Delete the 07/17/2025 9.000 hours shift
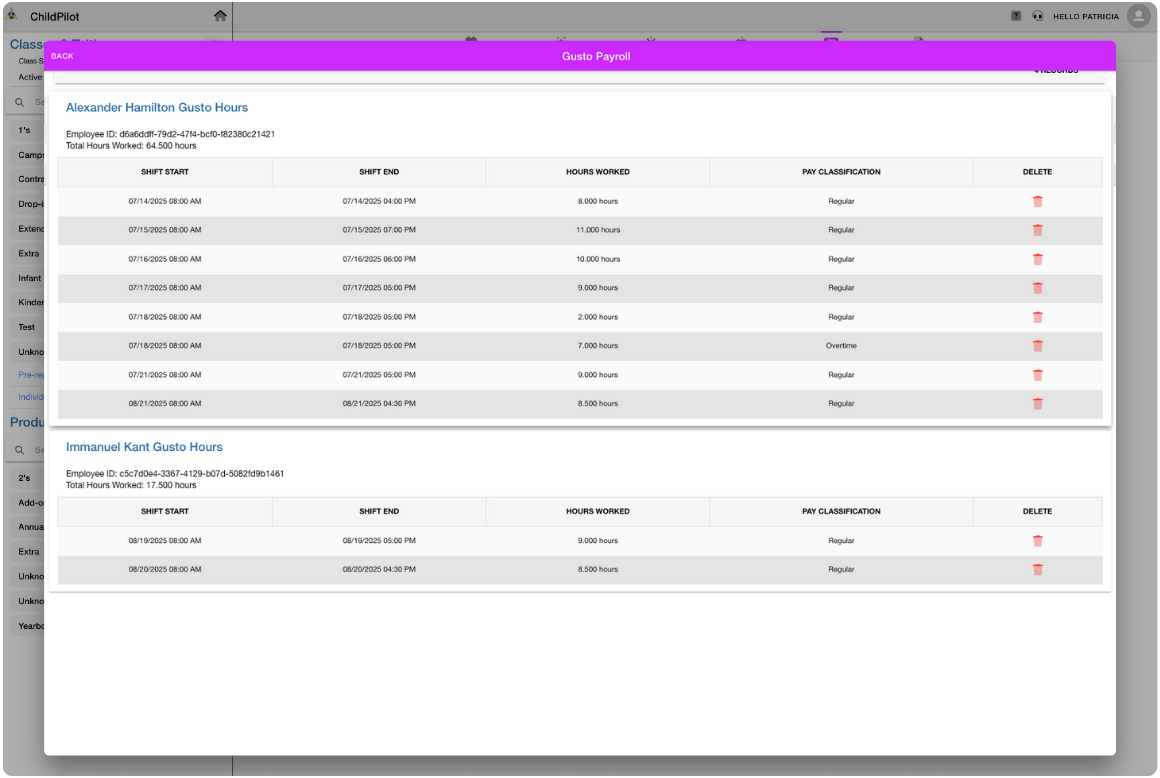This screenshot has height=778, width=1160. [1037, 288]
